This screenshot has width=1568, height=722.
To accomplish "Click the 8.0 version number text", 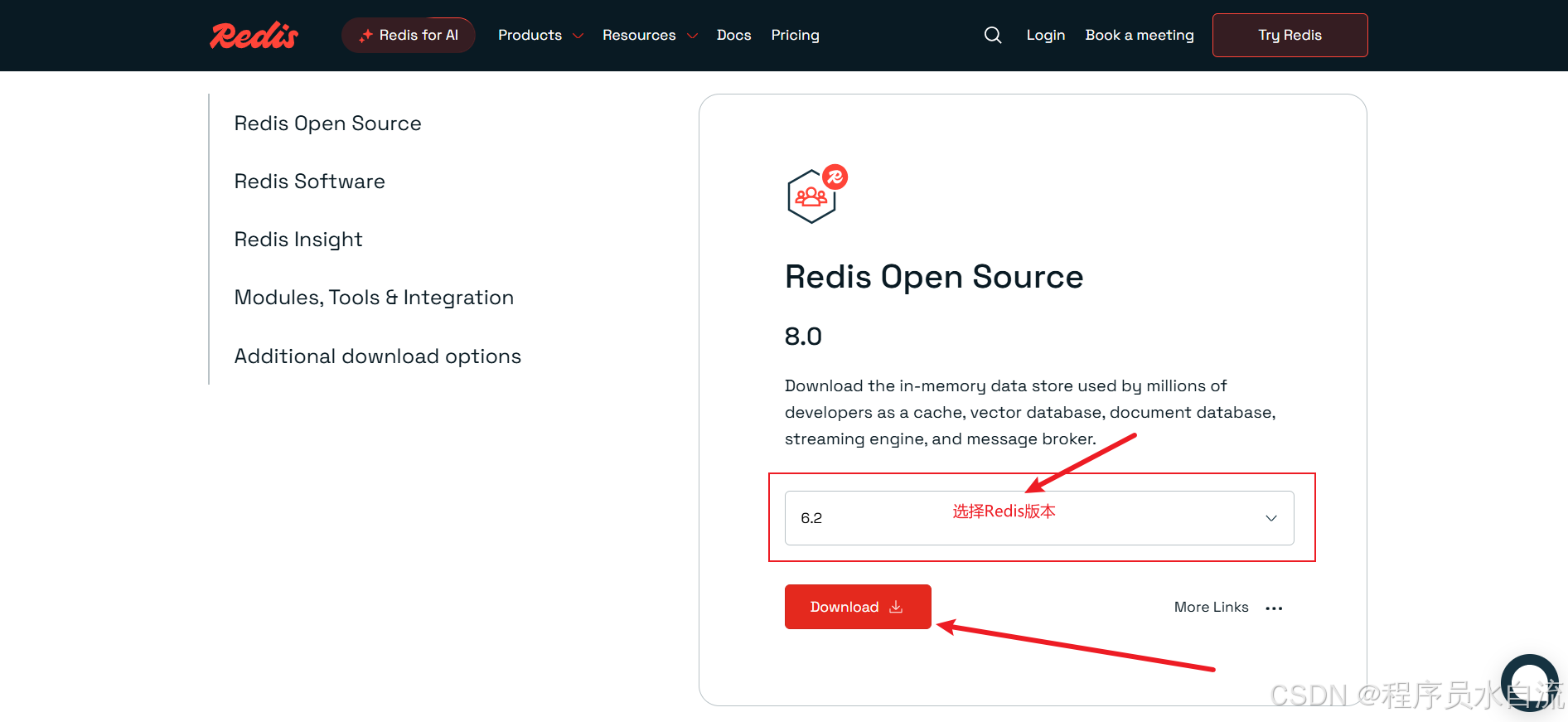I will click(x=803, y=337).
